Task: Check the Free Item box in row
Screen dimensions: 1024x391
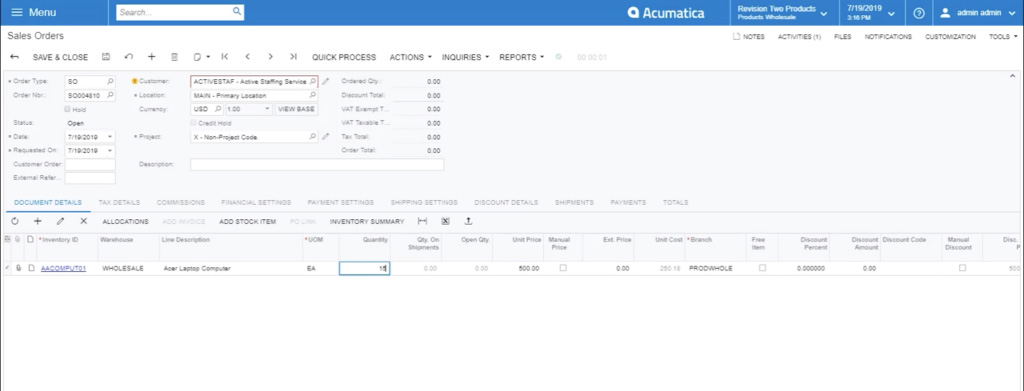Action: click(762, 268)
